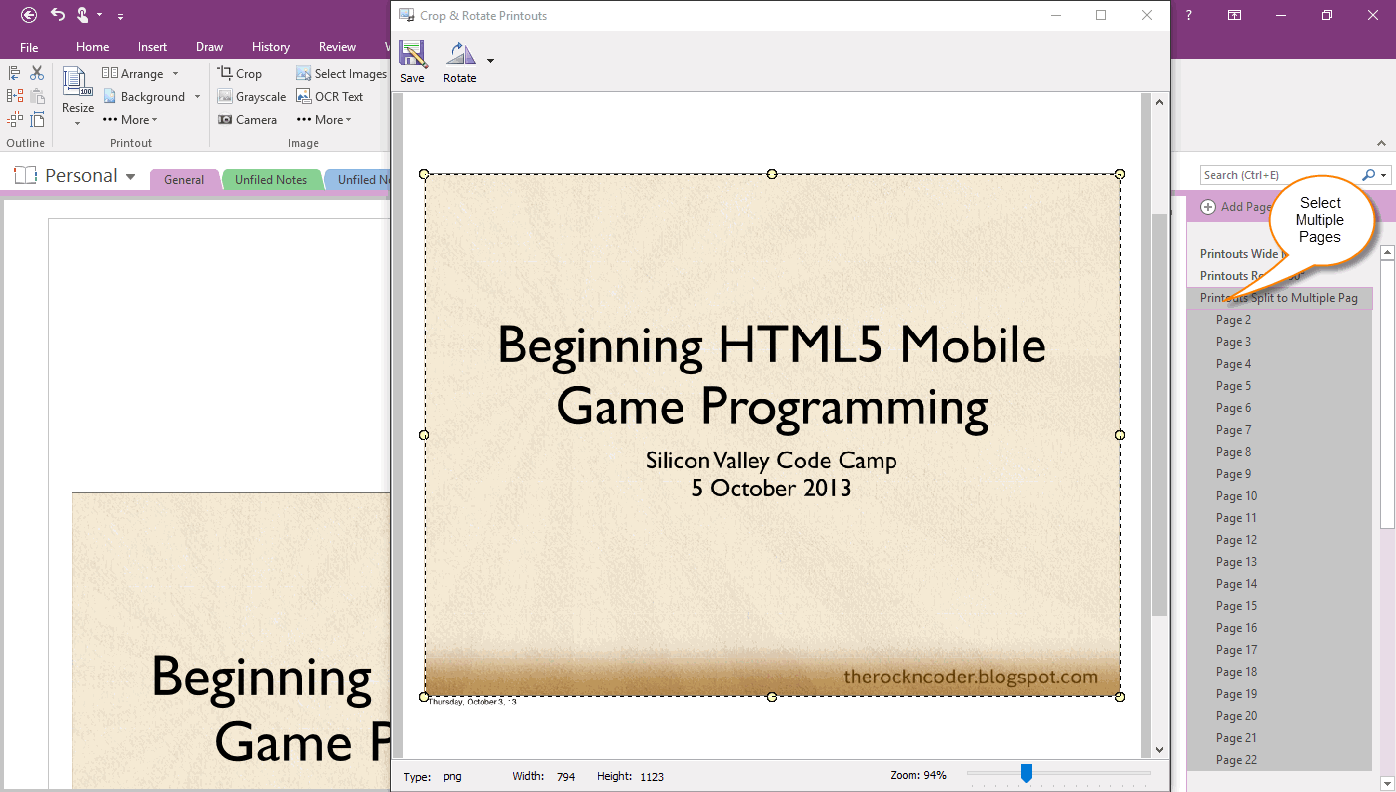This screenshot has width=1396, height=792.
Task: Click the scissors cut icon in Outline group
Action: point(37,73)
